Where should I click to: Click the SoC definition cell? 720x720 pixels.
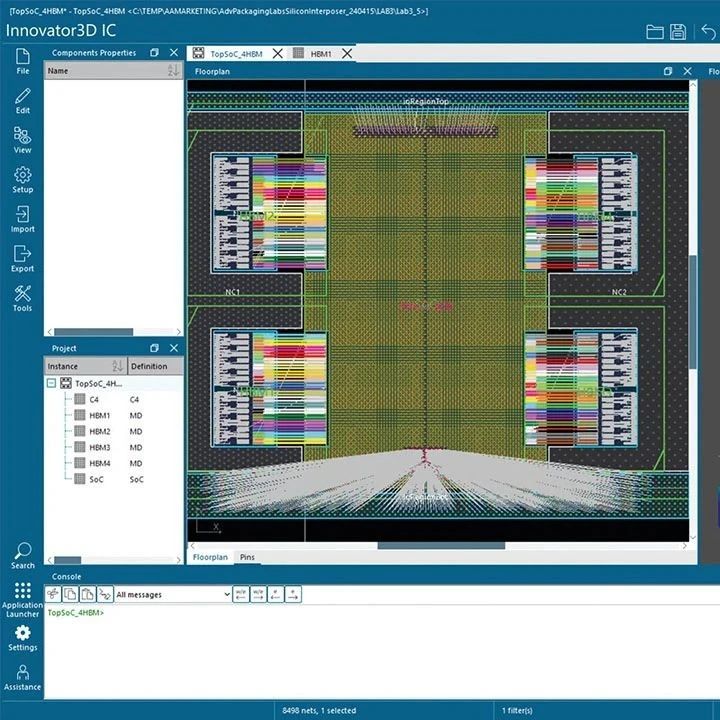136,479
